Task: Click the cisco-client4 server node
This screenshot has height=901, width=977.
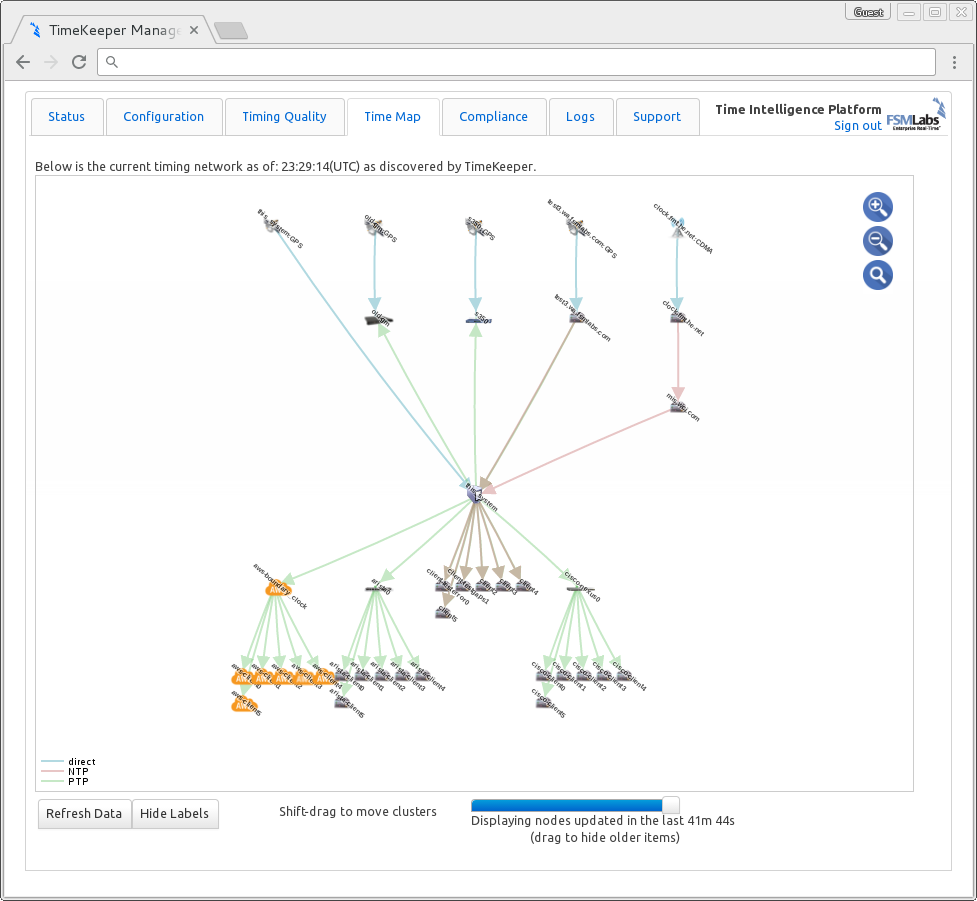Action: [622, 675]
